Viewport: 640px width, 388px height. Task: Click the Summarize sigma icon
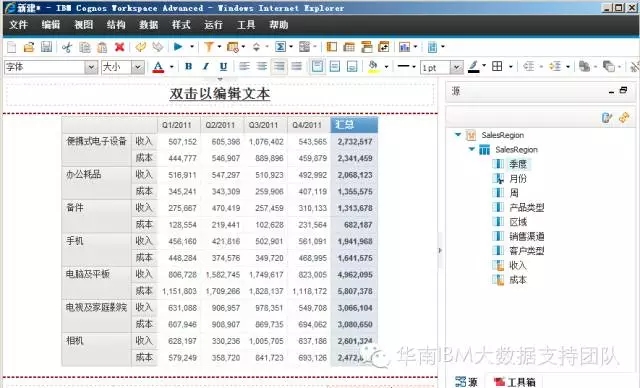[280, 47]
